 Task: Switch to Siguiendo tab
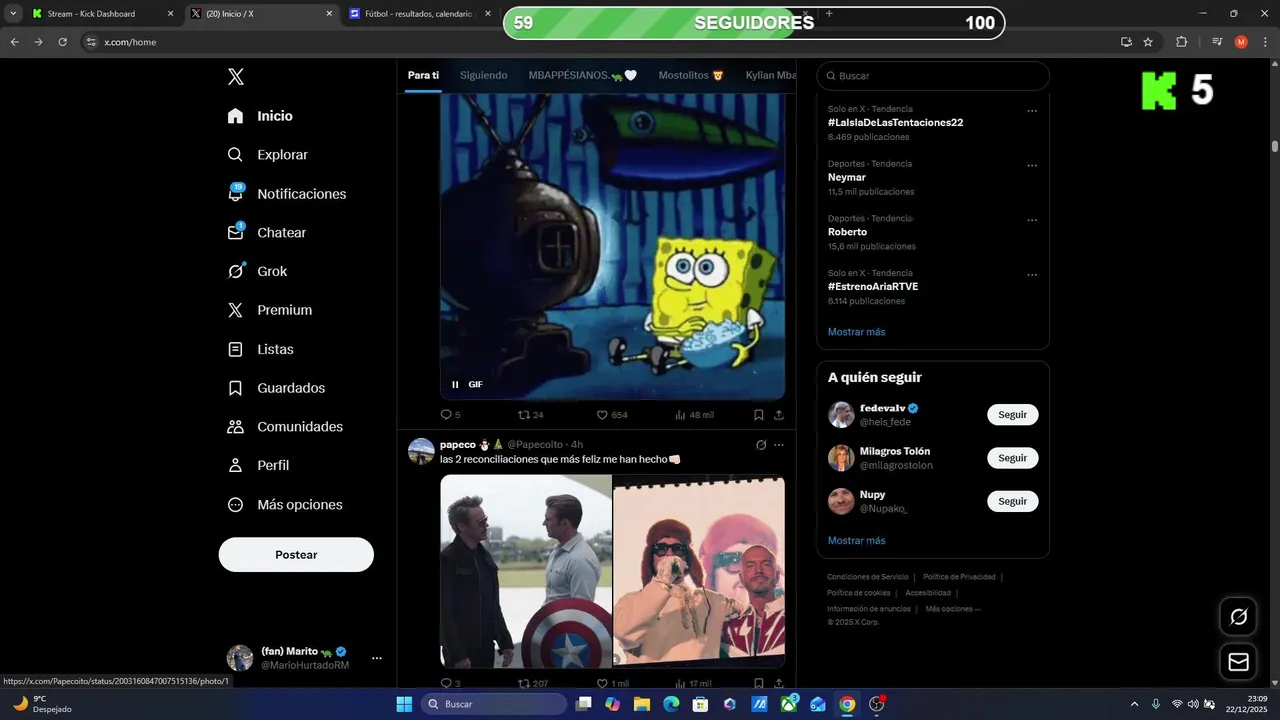[x=484, y=75]
